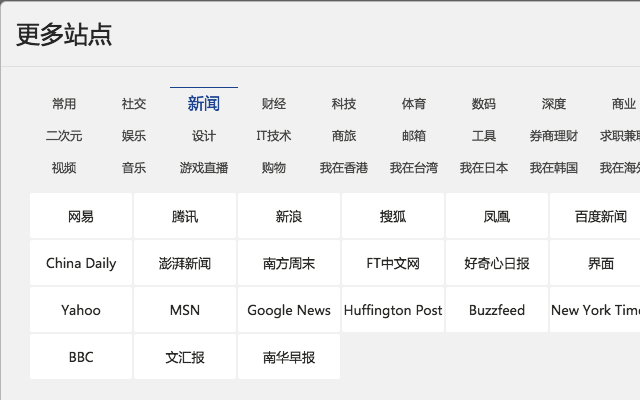Open the 社交 category tab
The width and height of the screenshot is (640, 400).
(x=134, y=104)
